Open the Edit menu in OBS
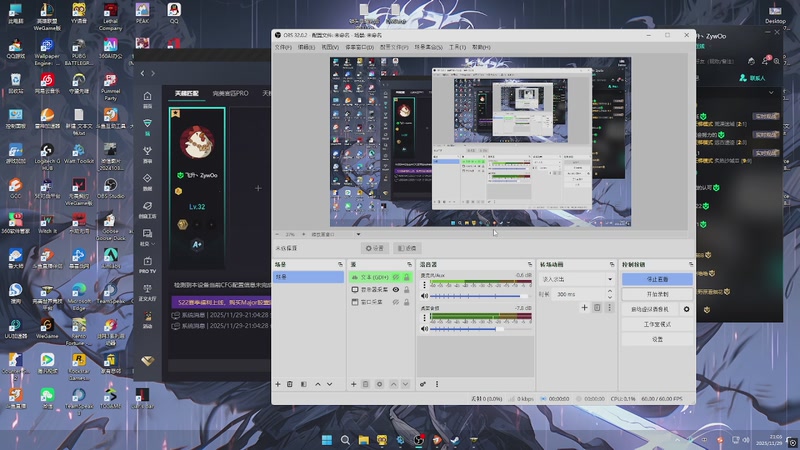Viewport: 800px width, 450px height. 306,47
